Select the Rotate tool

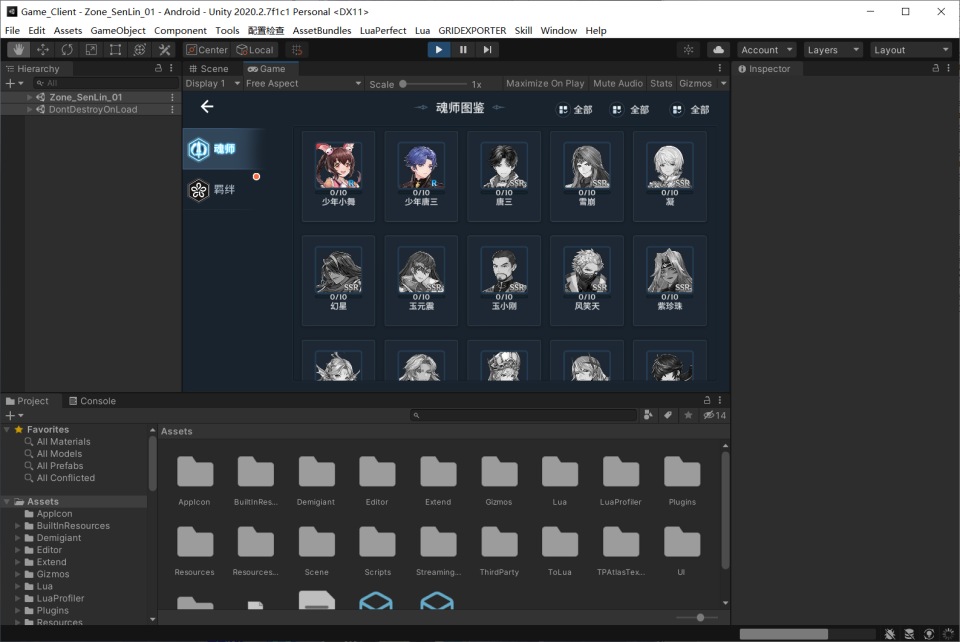coord(67,50)
